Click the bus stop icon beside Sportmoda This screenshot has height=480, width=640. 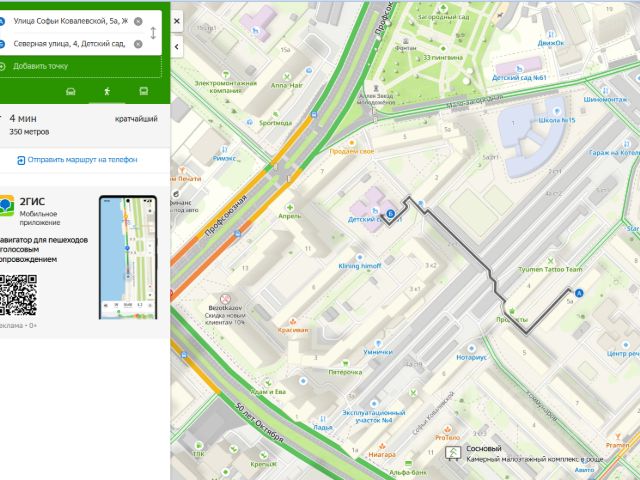coord(314,115)
